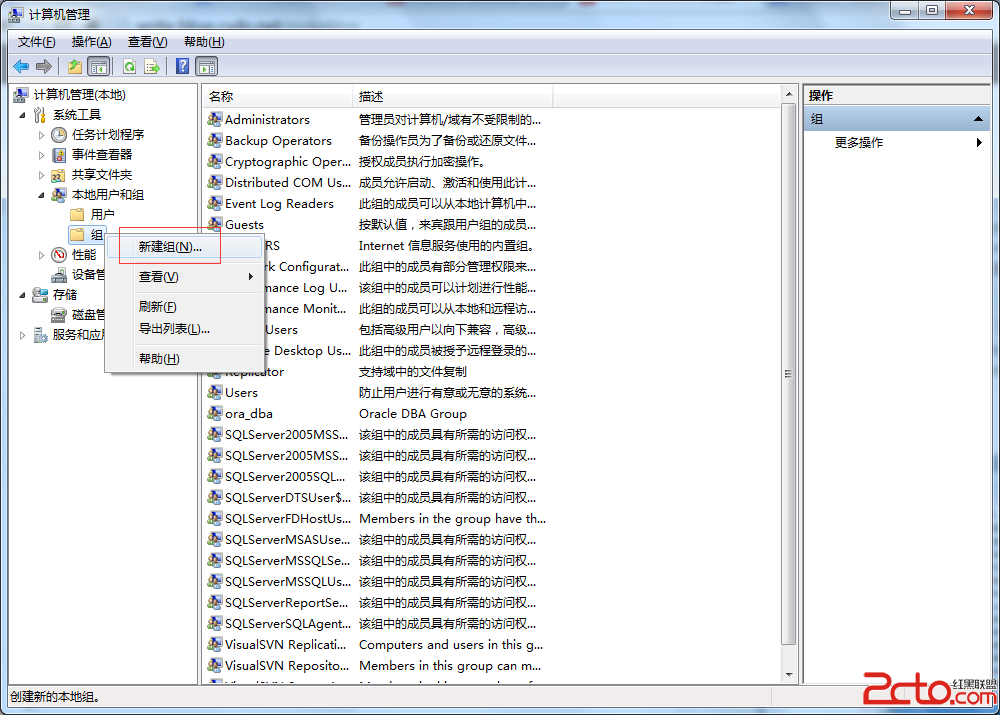Choose 帮助(H) from the context menu
This screenshot has height=715, width=1000.
click(x=185, y=358)
